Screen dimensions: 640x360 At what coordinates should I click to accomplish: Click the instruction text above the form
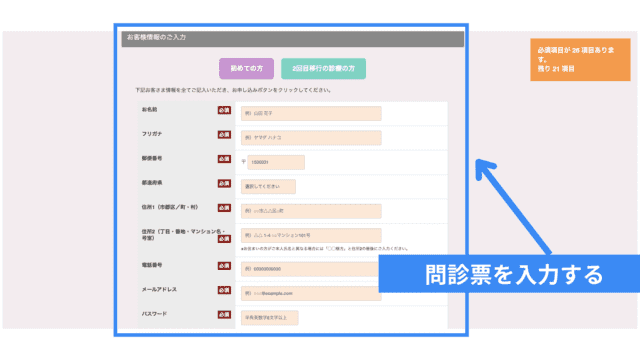coord(233,90)
